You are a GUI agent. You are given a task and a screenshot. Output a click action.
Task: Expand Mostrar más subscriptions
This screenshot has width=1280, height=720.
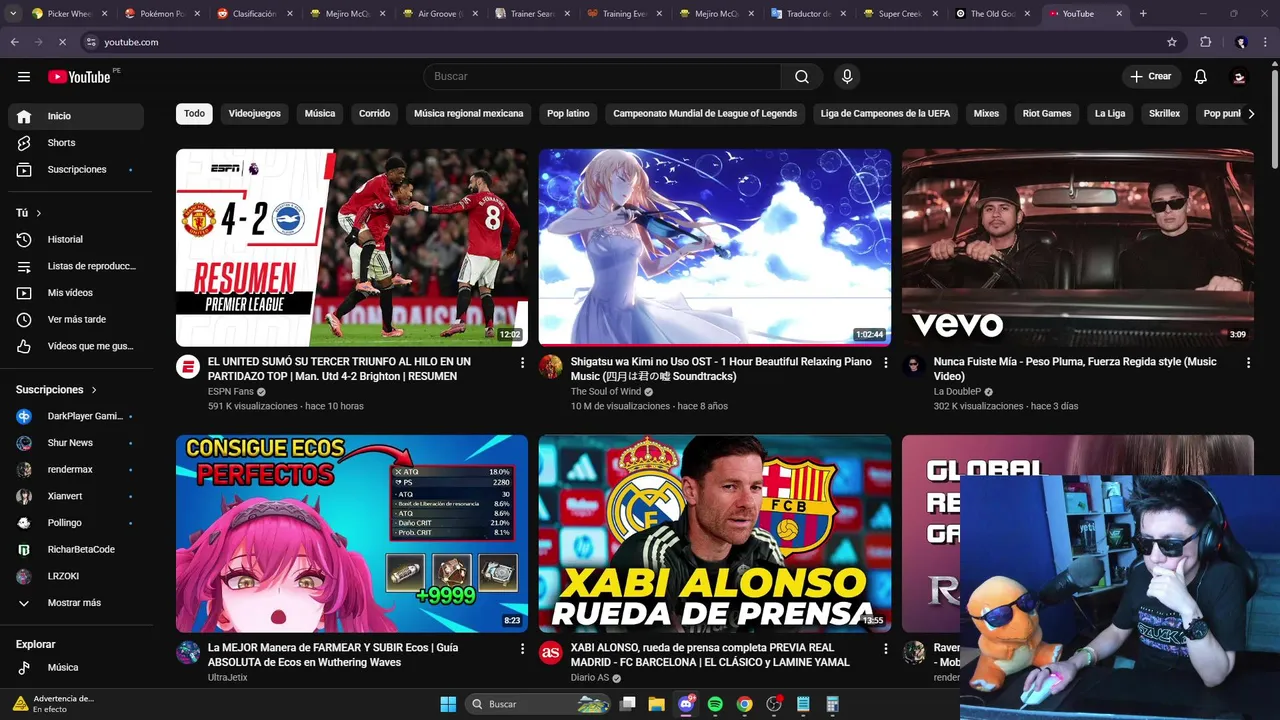(76, 603)
